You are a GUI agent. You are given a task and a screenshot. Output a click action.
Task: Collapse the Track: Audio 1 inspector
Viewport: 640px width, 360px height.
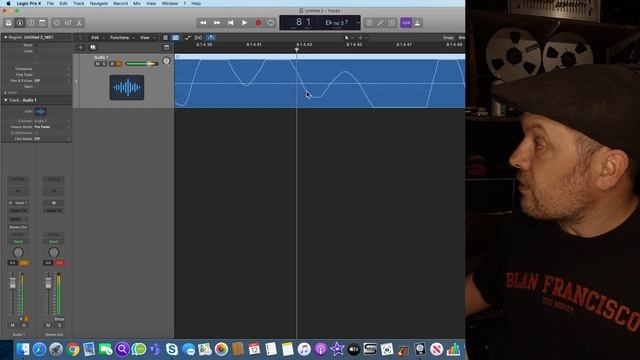6,100
